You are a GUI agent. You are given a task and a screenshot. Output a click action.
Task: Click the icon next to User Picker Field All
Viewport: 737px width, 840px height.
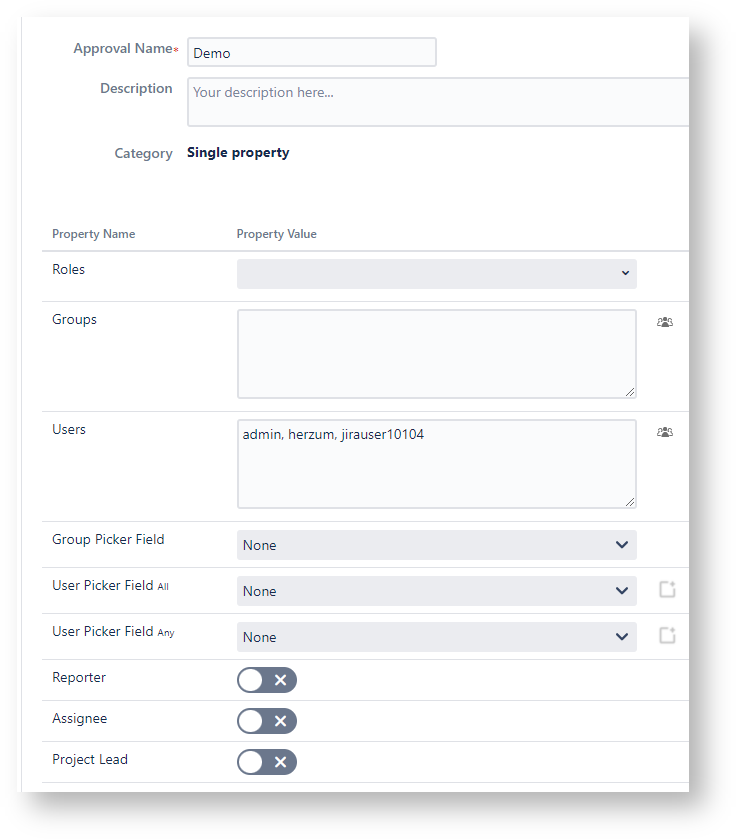pyautogui.click(x=667, y=590)
